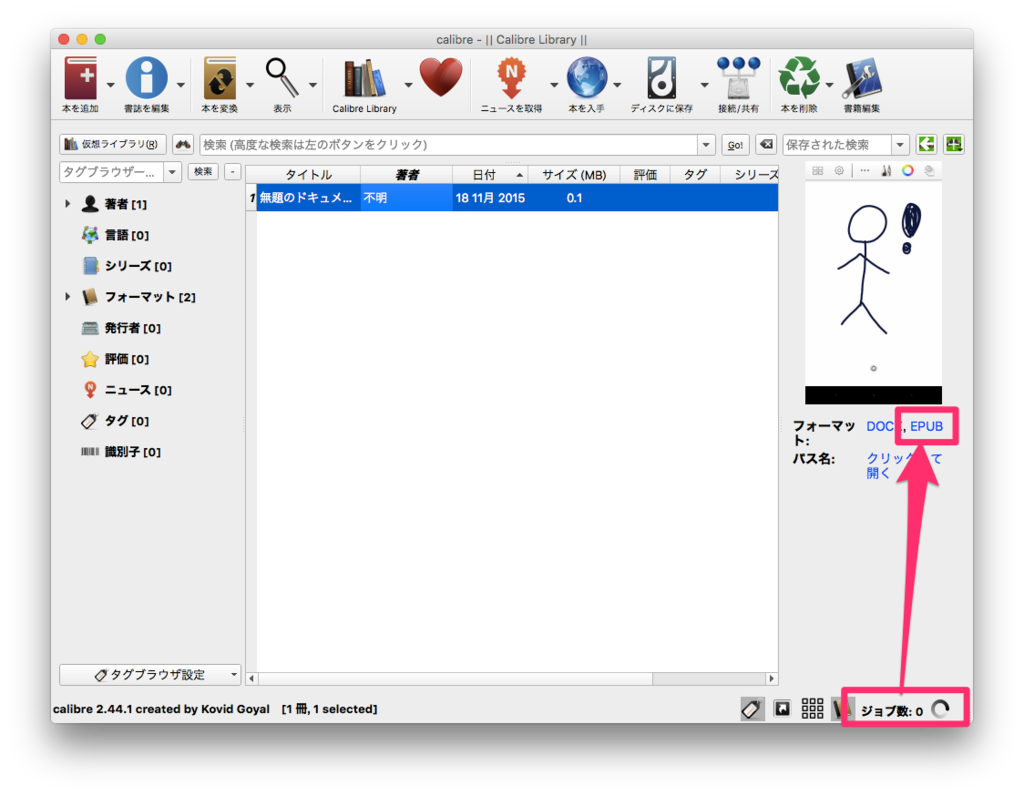
Task: Click the Save to disk icon
Action: (662, 78)
